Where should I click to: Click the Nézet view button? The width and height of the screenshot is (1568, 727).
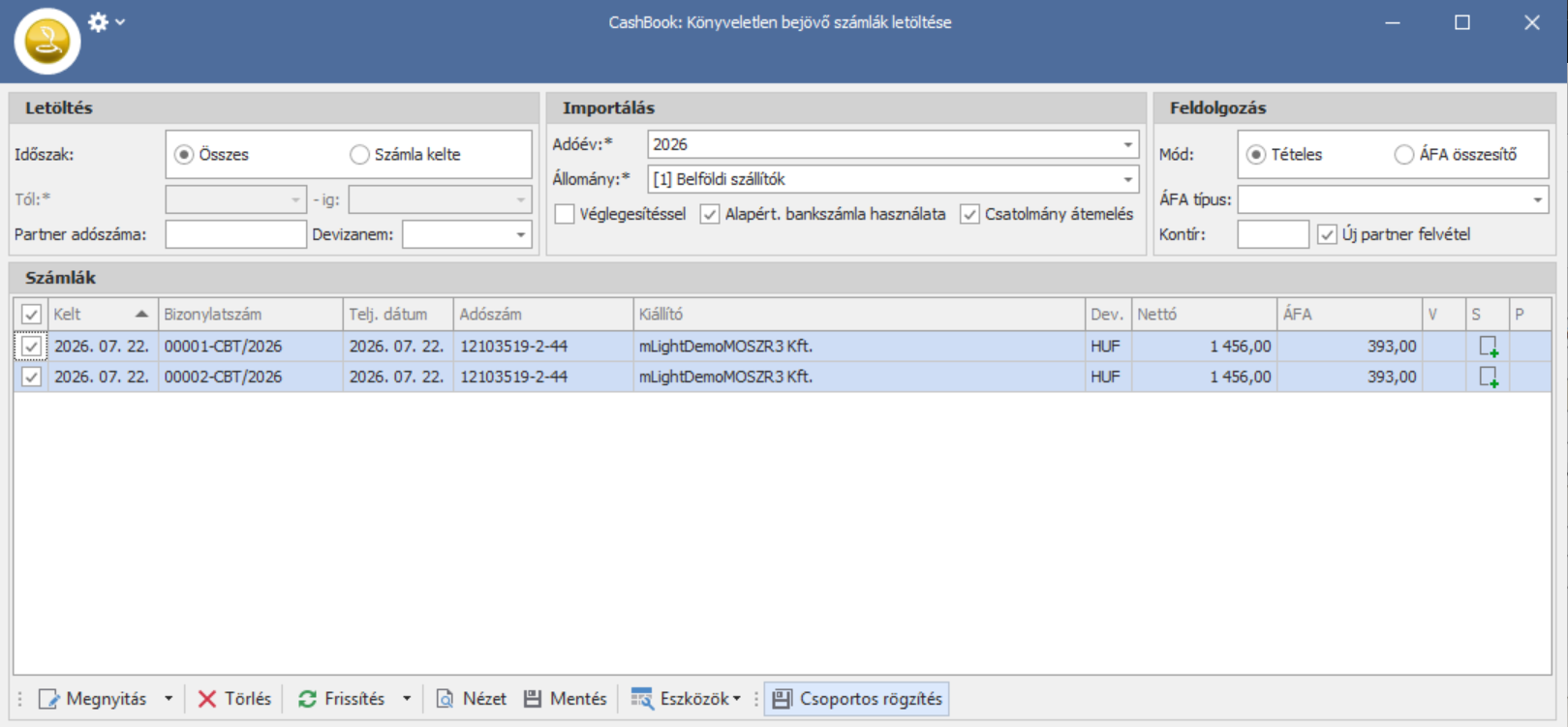pos(472,699)
